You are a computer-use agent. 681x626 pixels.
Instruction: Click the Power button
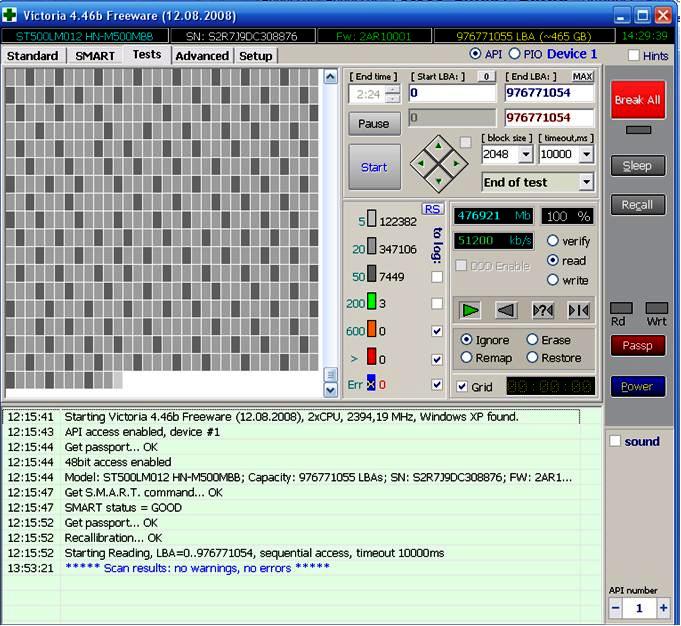point(638,386)
